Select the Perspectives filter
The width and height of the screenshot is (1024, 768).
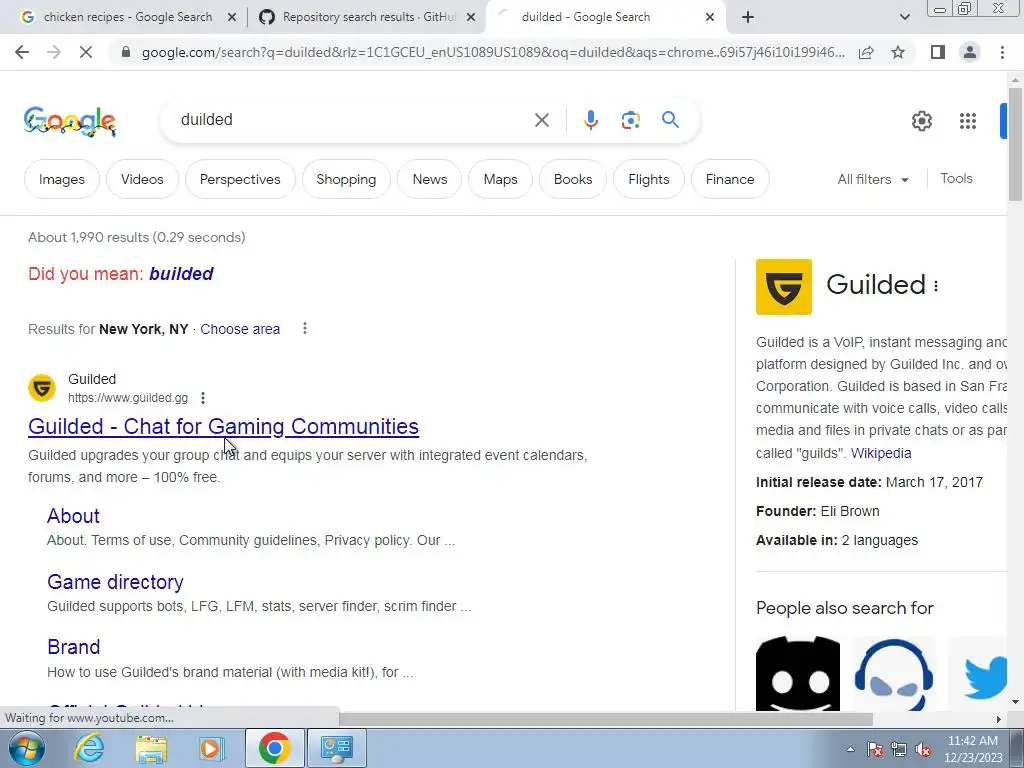click(240, 179)
